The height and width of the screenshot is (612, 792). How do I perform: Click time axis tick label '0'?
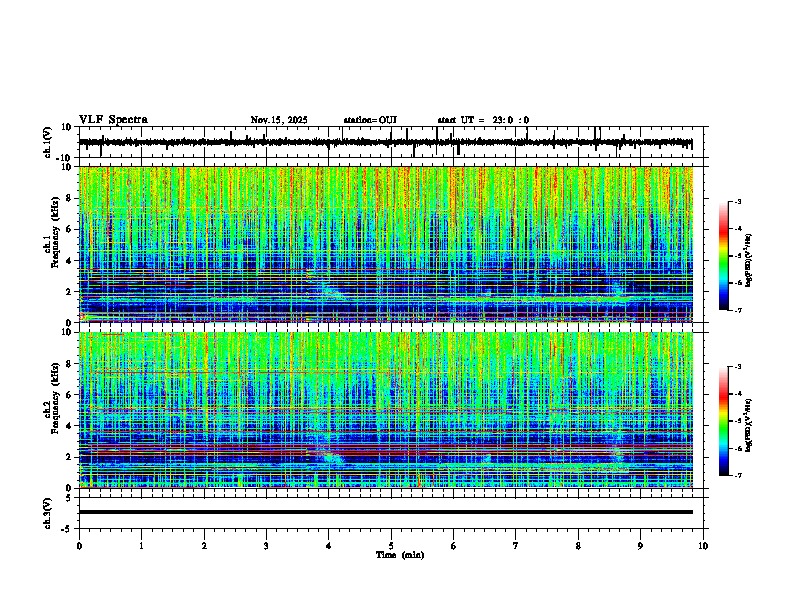pyautogui.click(x=79, y=546)
